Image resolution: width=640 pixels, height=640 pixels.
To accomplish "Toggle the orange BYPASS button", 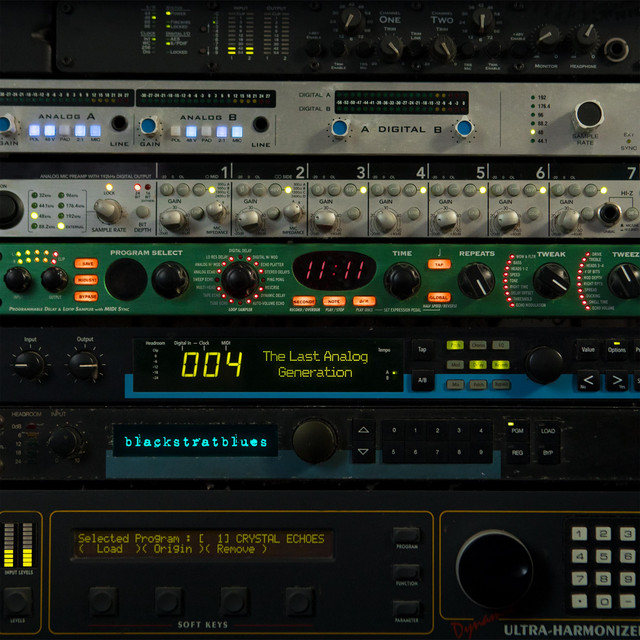I will tap(86, 296).
